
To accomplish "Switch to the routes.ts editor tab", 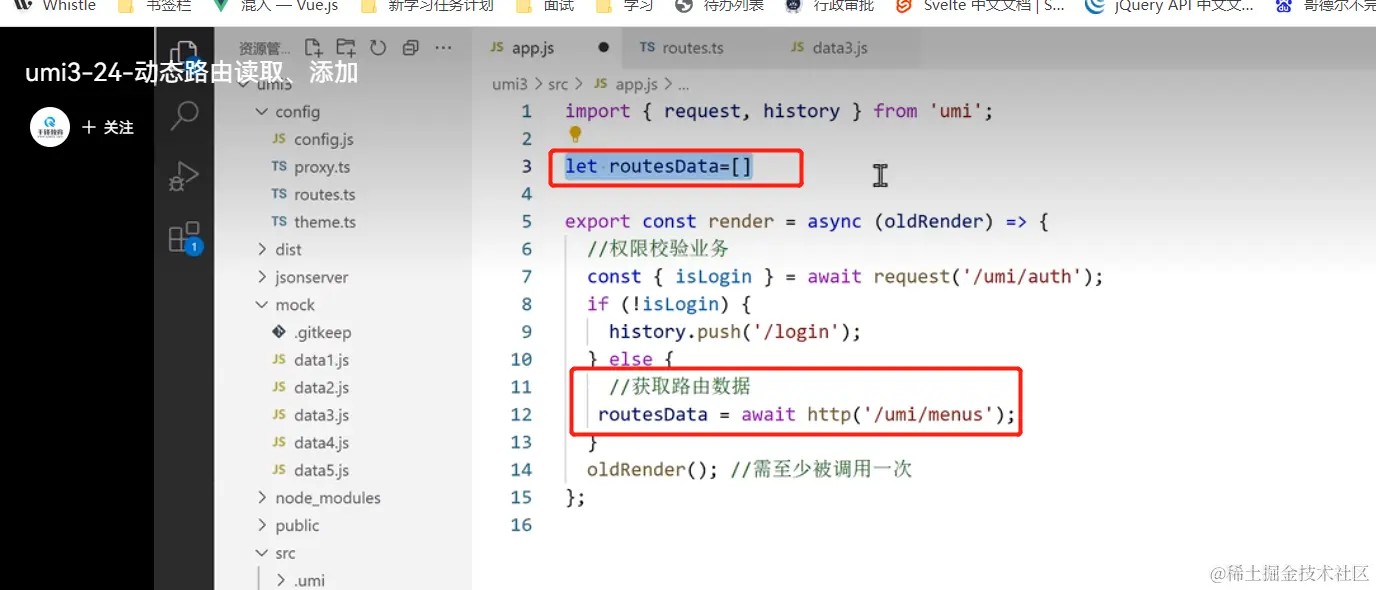I will (x=680, y=47).
